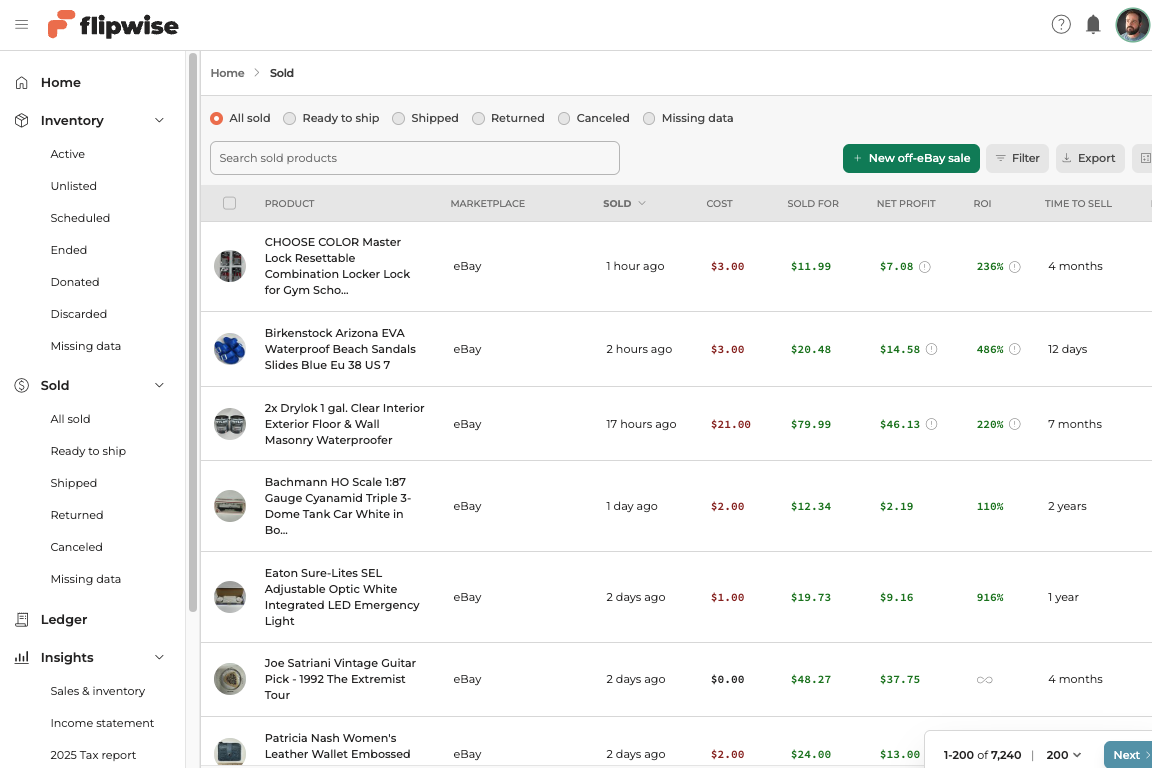The image size is (1152, 768).
Task: Click the Joe Satriani guitar pick thumbnail
Action: (x=230, y=679)
